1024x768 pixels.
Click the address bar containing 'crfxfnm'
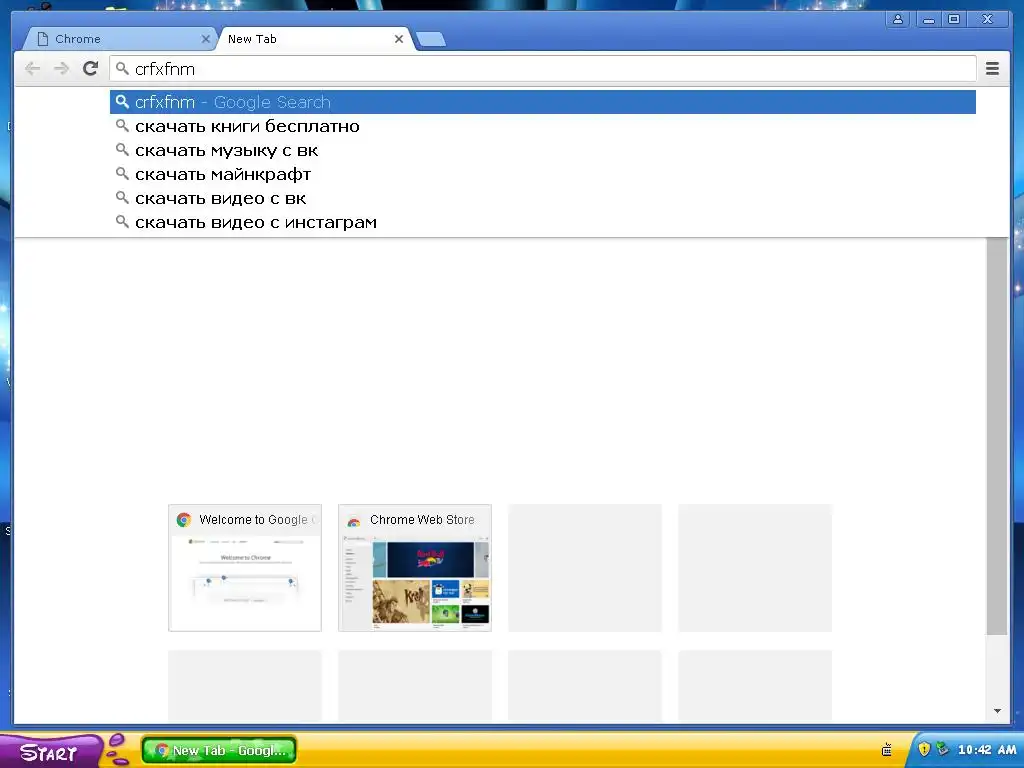tap(543, 69)
